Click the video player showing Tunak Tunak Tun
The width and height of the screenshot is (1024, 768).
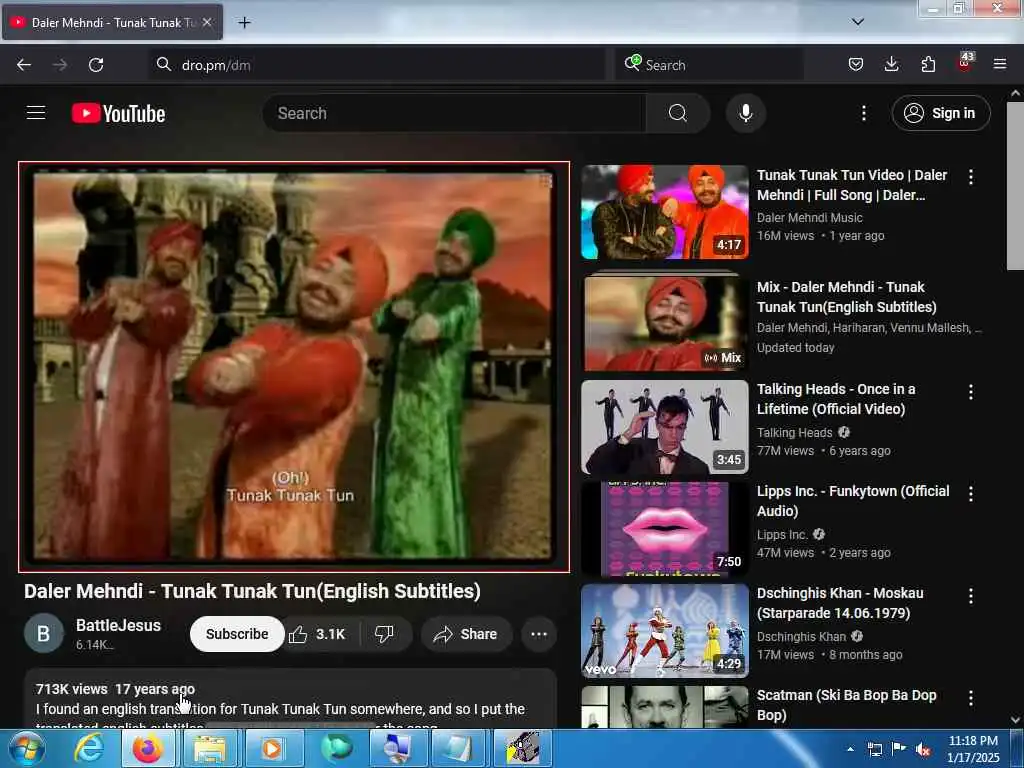tap(294, 366)
